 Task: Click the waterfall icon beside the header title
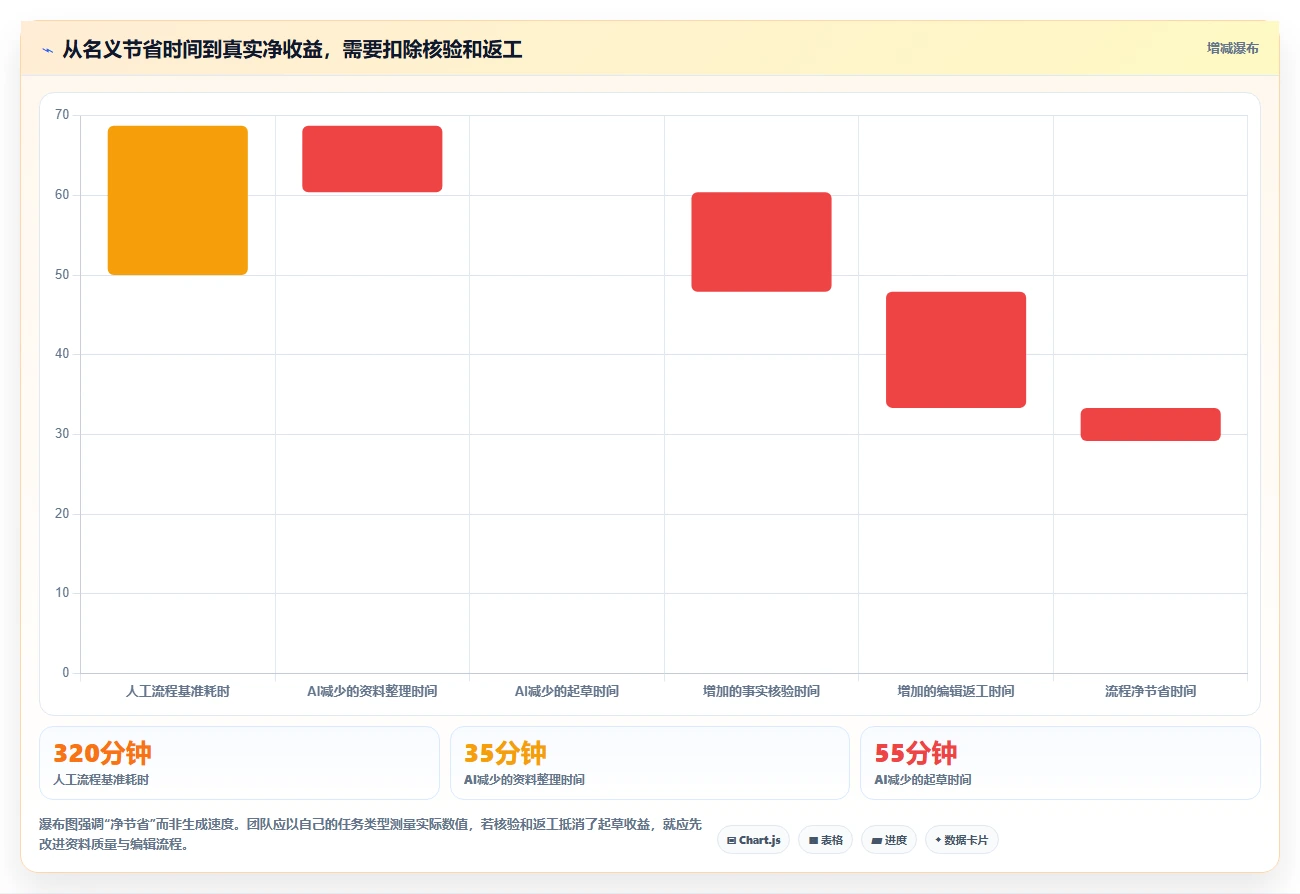(47, 50)
